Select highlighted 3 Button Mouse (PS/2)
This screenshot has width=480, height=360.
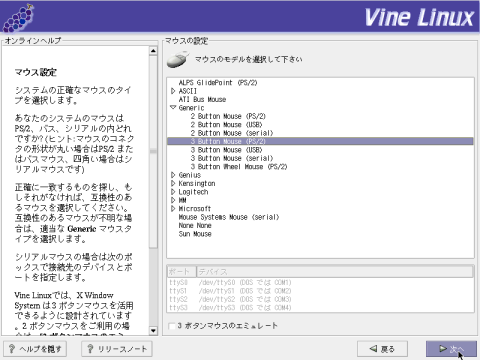coord(320,141)
